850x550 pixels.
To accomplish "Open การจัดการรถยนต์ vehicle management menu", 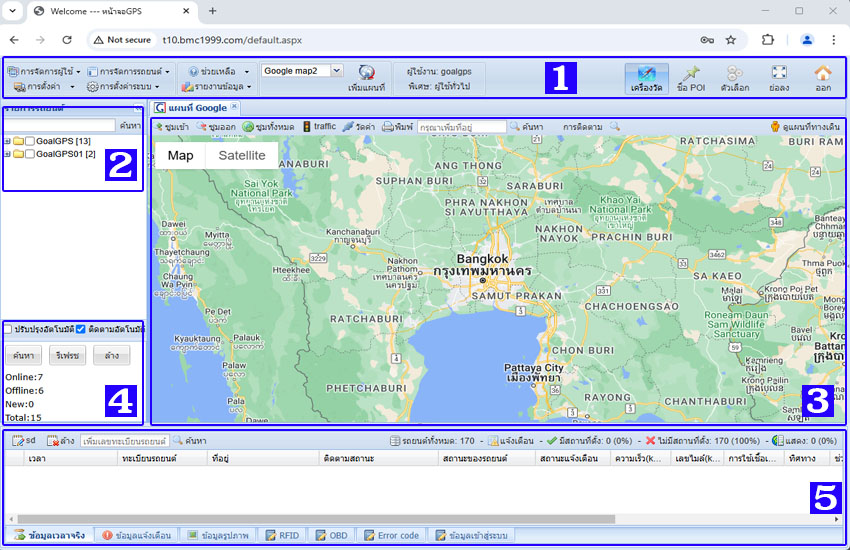I will pyautogui.click(x=128, y=72).
